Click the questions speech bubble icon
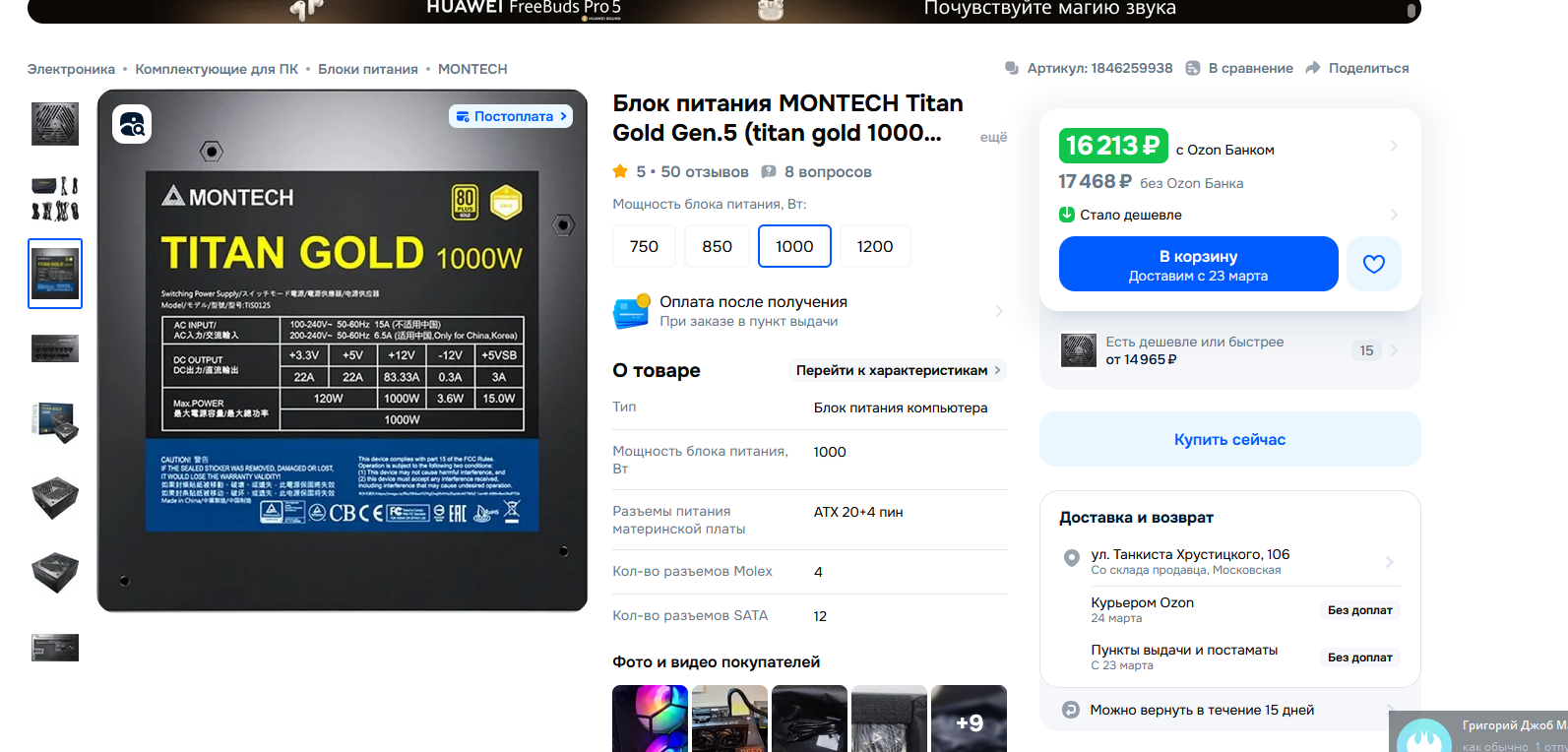This screenshot has width=1568, height=752. point(769,171)
